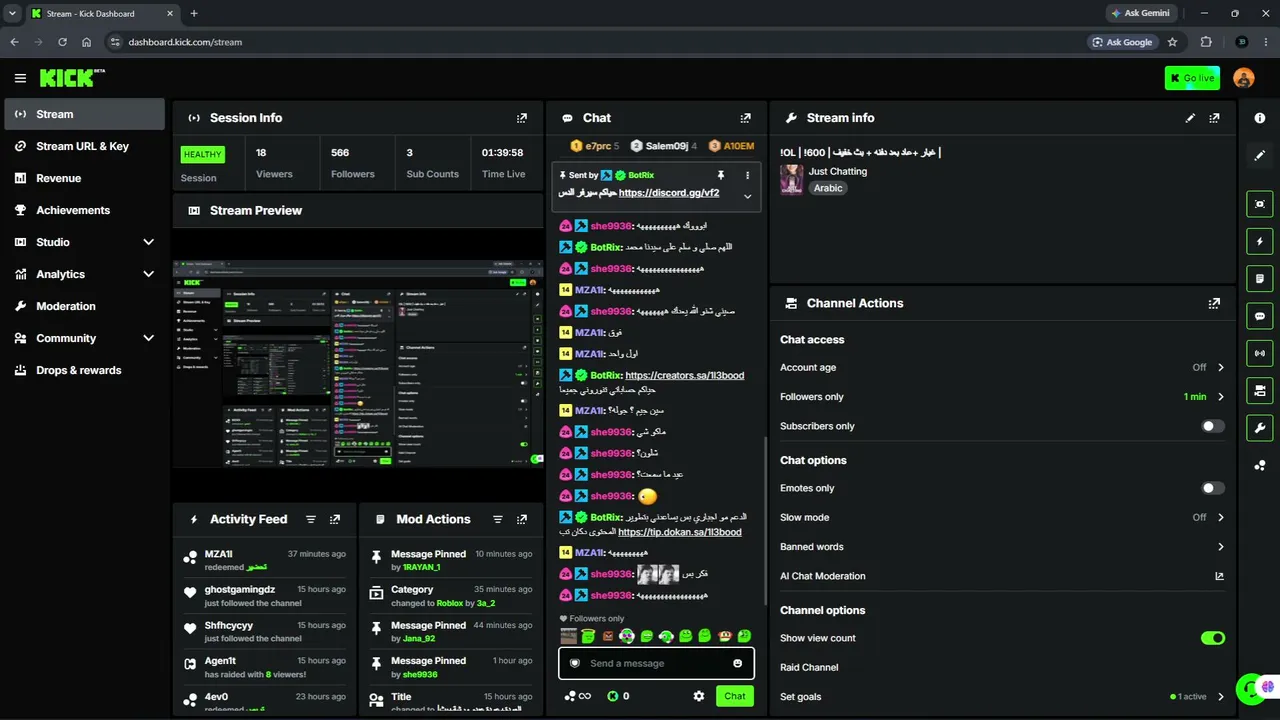Image resolution: width=1280 pixels, height=720 pixels.
Task: Reload the browser page
Action: (62, 42)
